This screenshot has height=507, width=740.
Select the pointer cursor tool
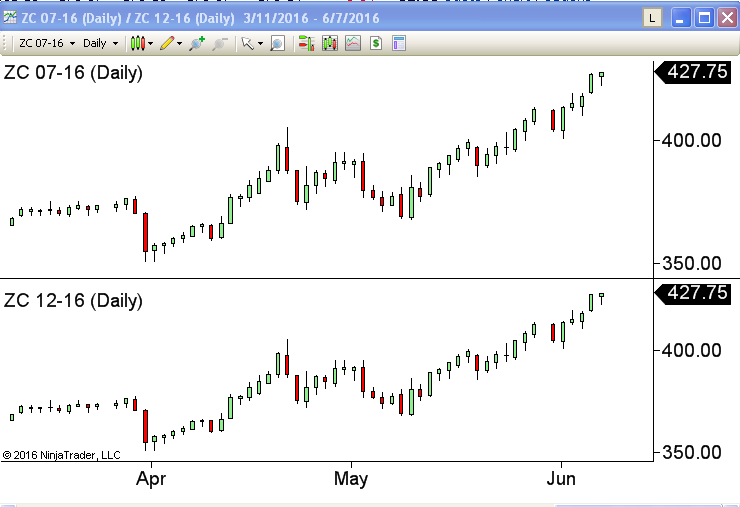[x=247, y=43]
